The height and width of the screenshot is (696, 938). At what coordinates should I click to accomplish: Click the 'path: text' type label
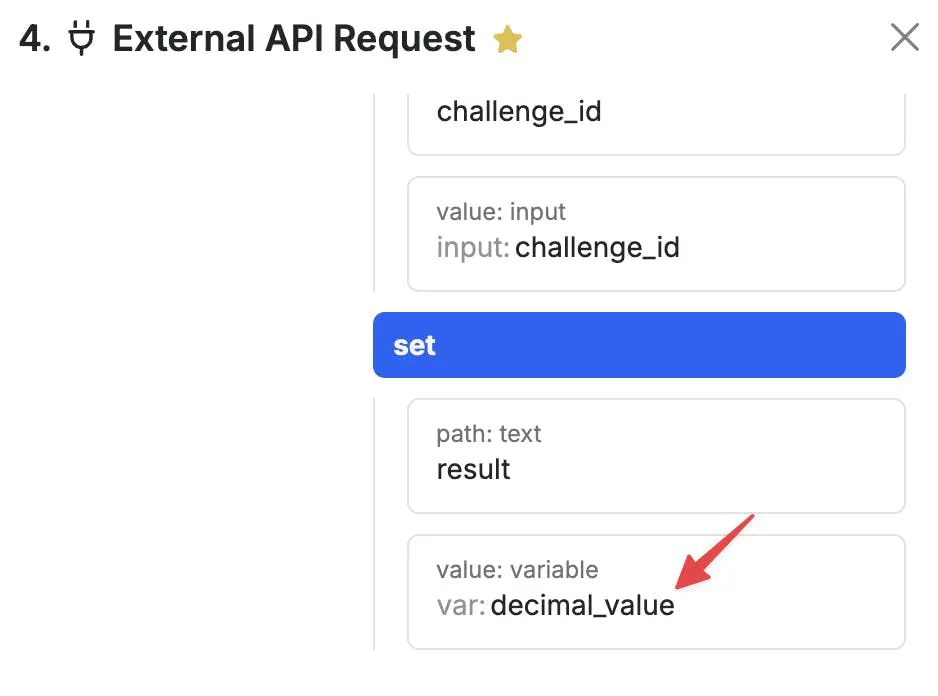click(x=489, y=434)
